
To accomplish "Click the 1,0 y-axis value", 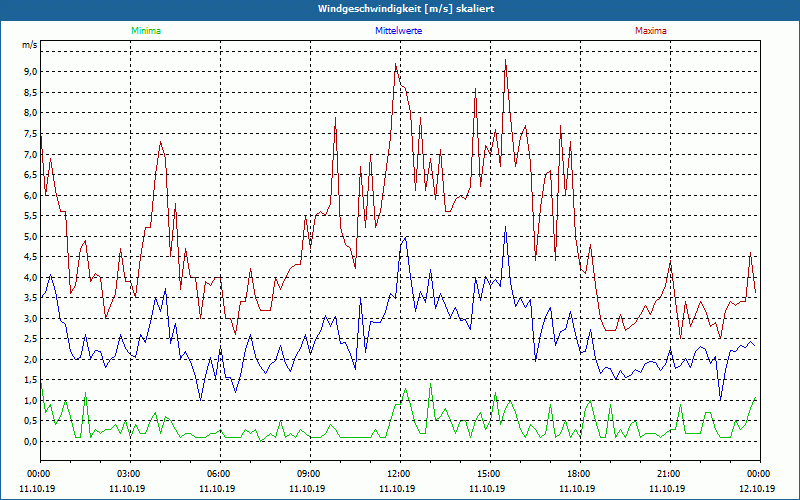I will pyautogui.click(x=31, y=401).
